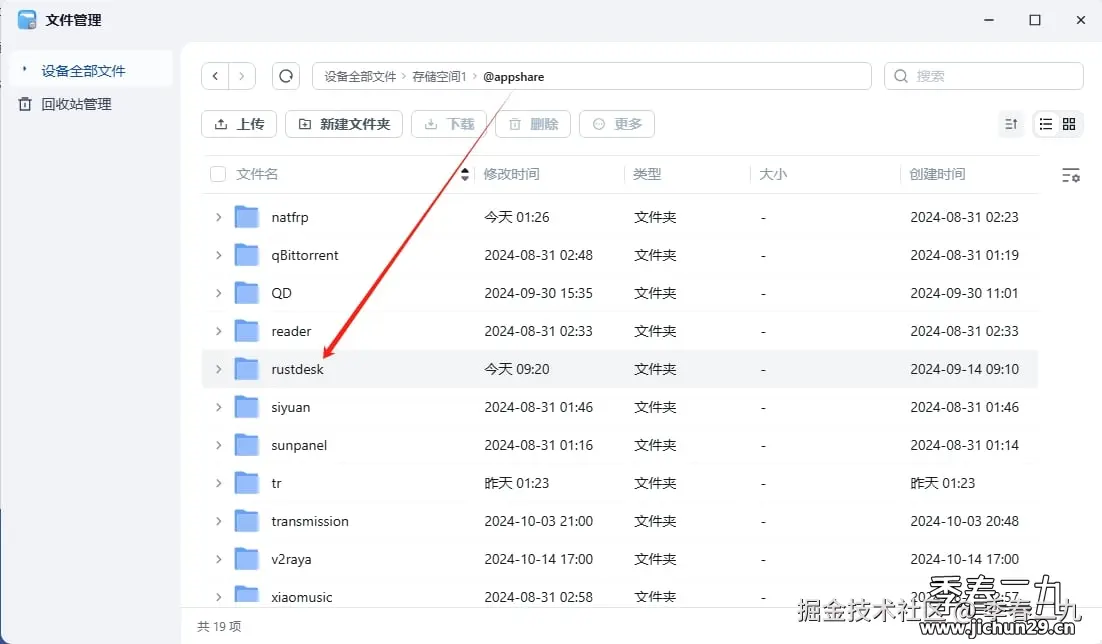This screenshot has height=644, width=1102.
Task: Click the 共 19 项 status text
Action: click(x=219, y=626)
